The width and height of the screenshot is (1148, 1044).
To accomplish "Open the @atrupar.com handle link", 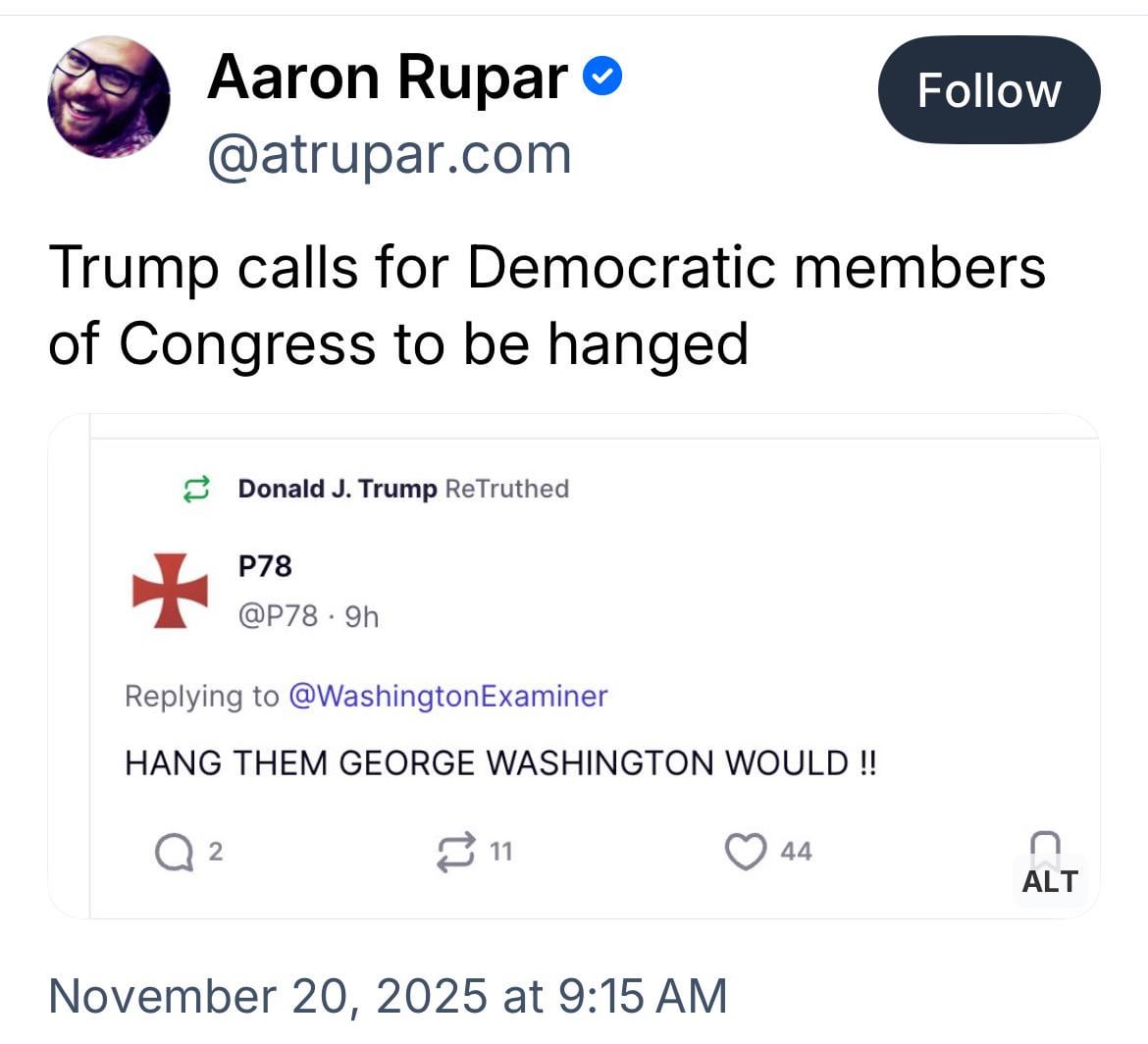I will click(x=389, y=154).
